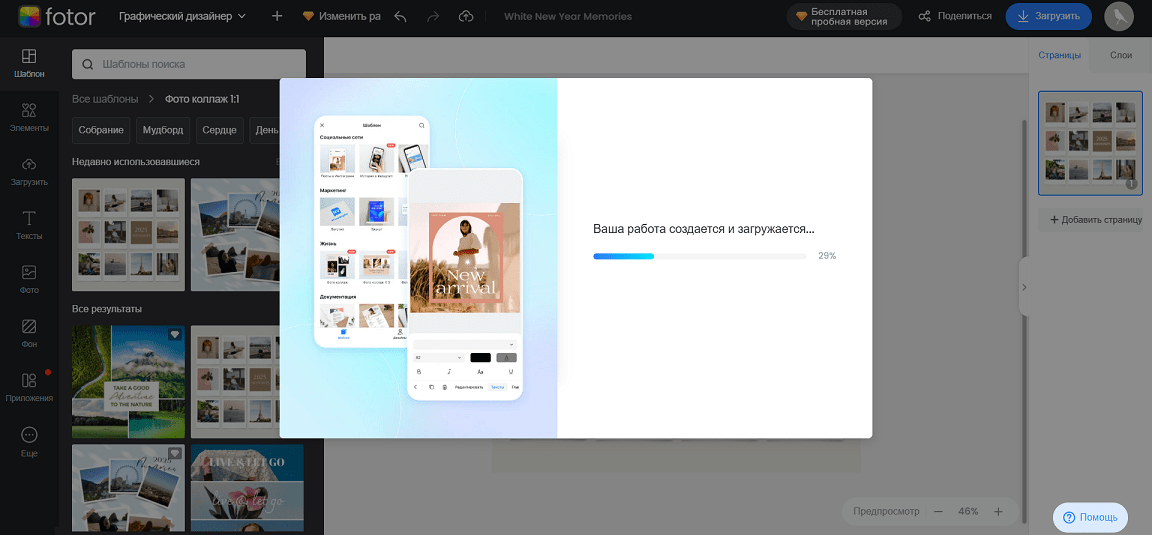This screenshot has width=1152, height=535.
Task: Select the Мудборд filter tag
Action: point(163,130)
